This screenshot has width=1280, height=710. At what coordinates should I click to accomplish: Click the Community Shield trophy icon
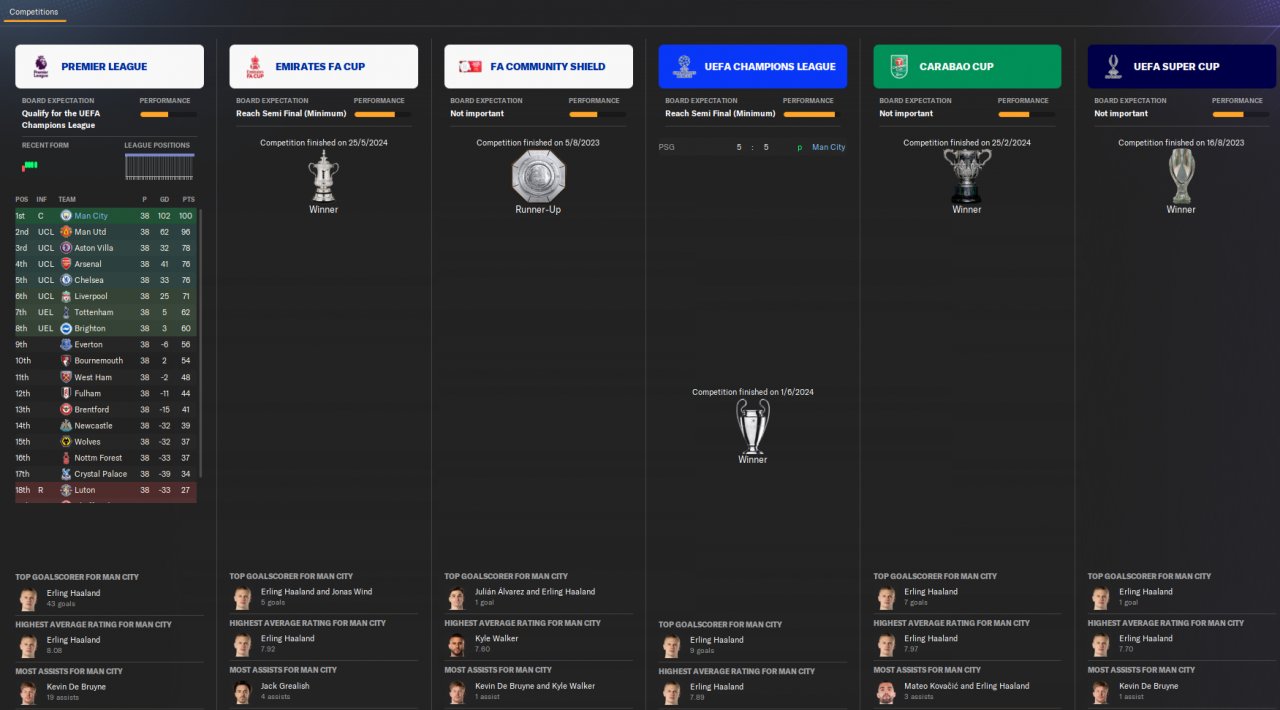tap(538, 176)
